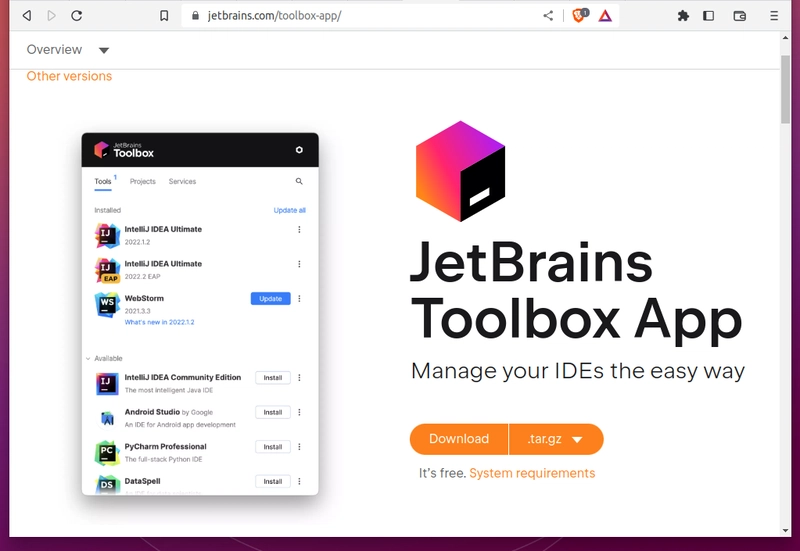
Task: Click the Brave Rewards triangle icon
Action: click(605, 16)
